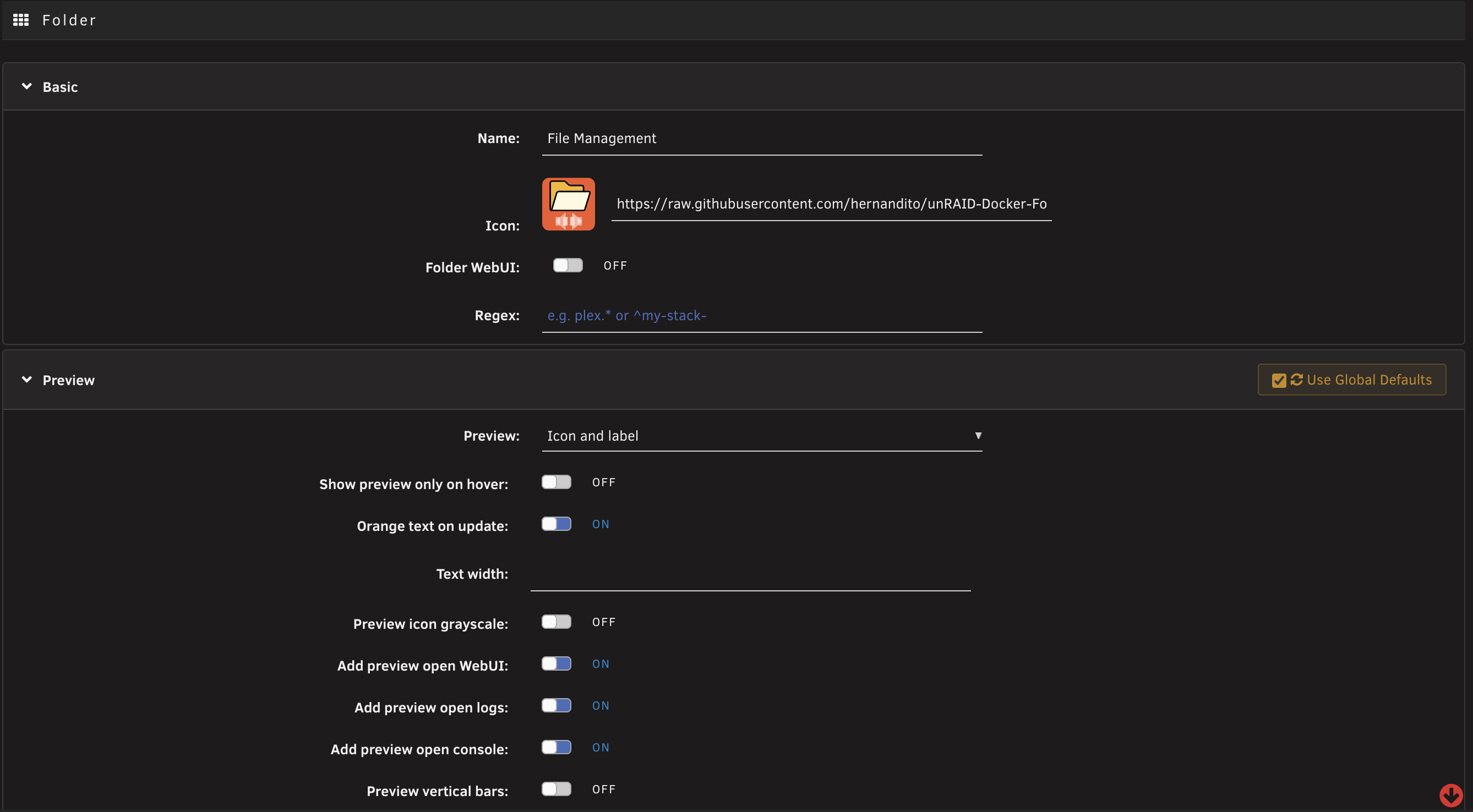Disable Orange text on update switch
1473x812 pixels.
click(x=557, y=524)
